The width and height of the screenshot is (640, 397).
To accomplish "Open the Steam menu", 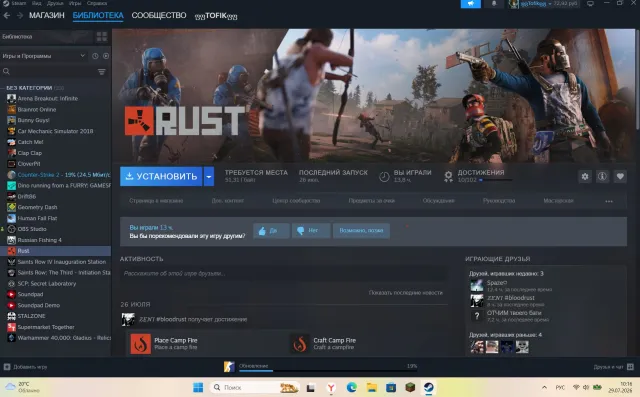I will click(x=18, y=3).
